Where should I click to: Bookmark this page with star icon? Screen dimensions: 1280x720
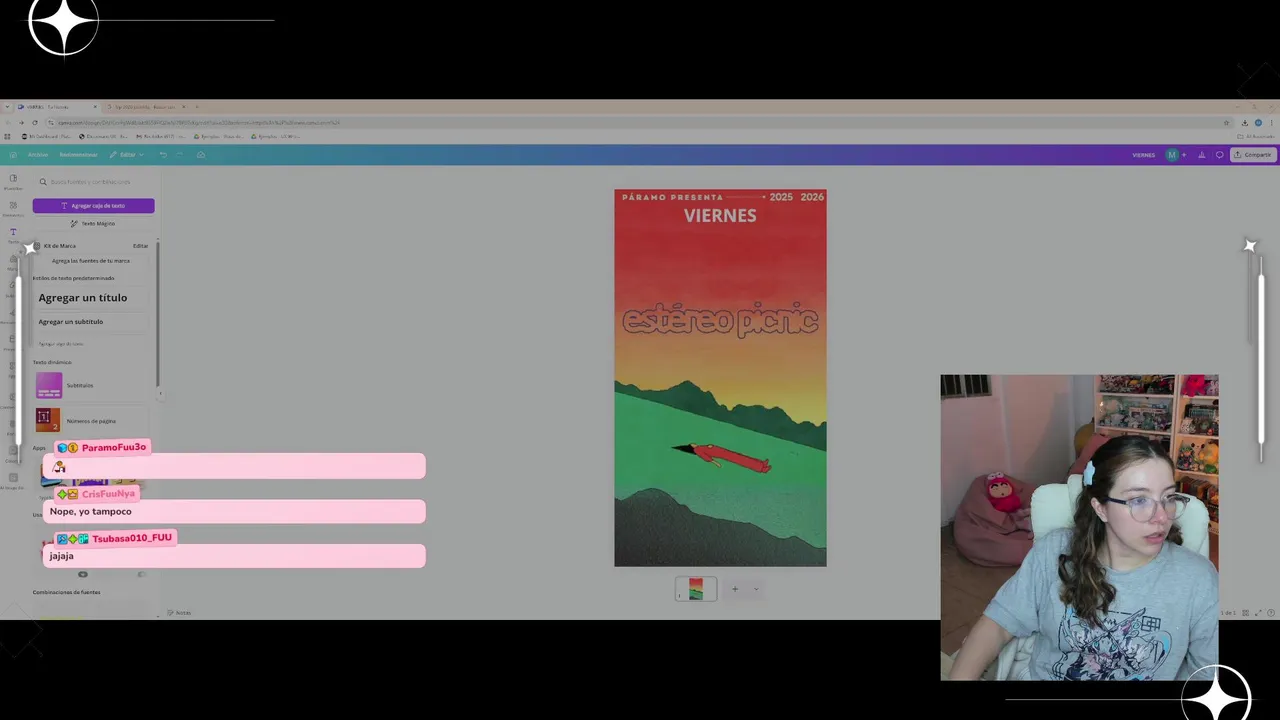pyautogui.click(x=1227, y=123)
